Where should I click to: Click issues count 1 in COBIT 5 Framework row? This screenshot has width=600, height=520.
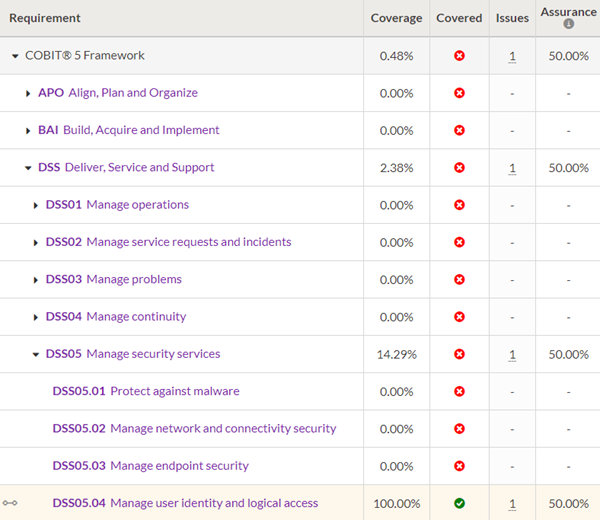click(512, 57)
